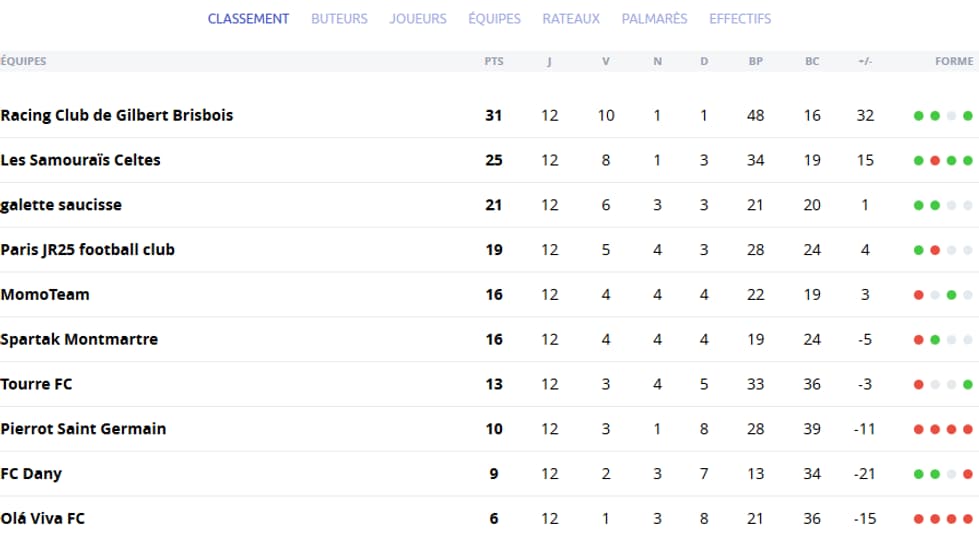This screenshot has width=979, height=551.
Task: Open Racing Club de Gilbert Brisbois team
Action: [x=117, y=115]
